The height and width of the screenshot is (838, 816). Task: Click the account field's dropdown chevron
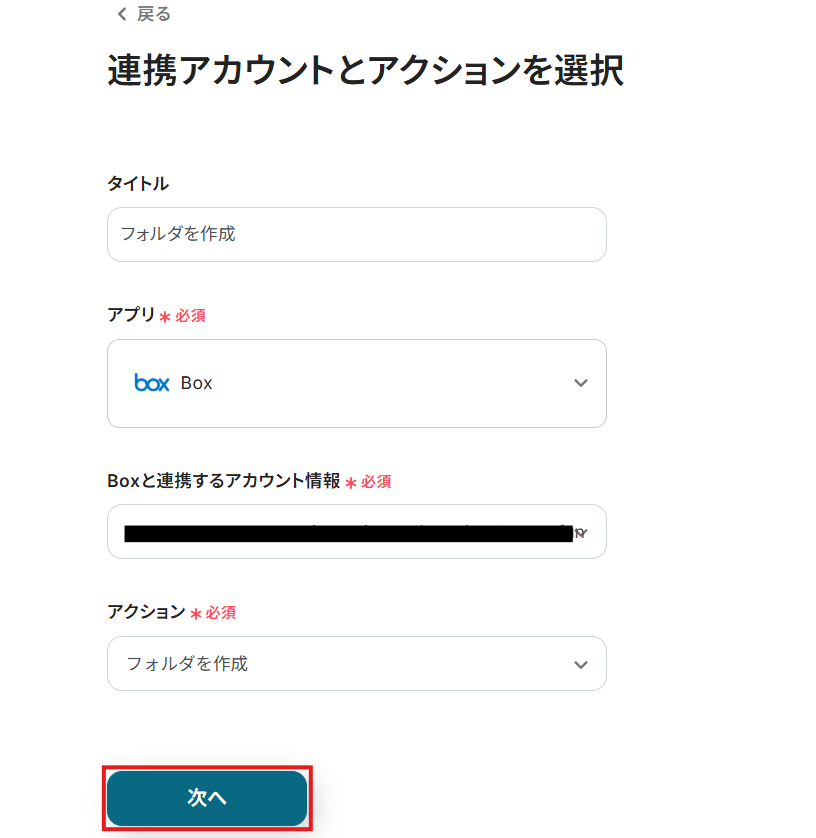click(582, 533)
